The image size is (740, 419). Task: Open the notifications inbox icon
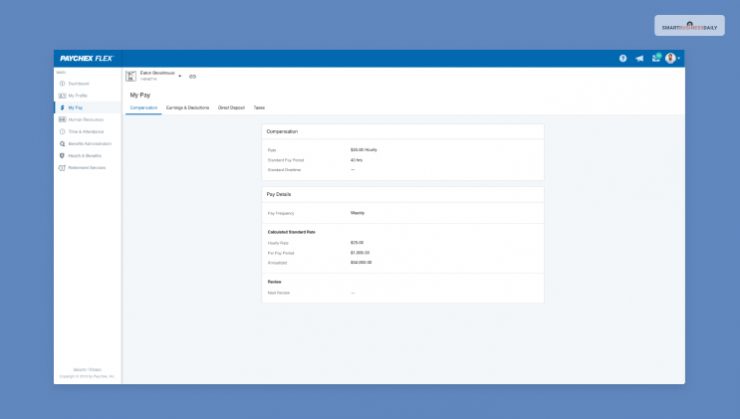[656, 58]
